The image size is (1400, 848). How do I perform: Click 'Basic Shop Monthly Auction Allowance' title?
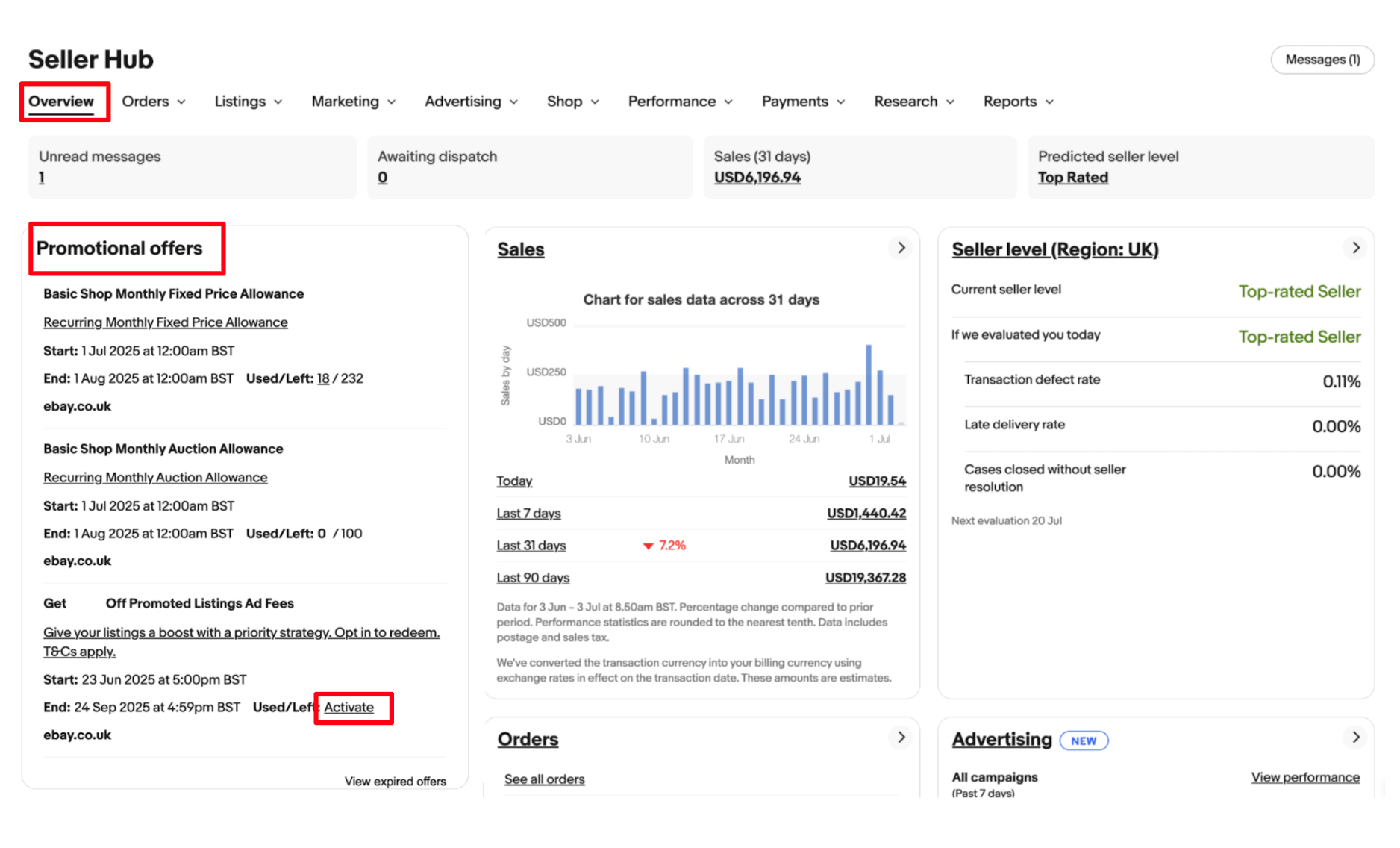click(163, 449)
